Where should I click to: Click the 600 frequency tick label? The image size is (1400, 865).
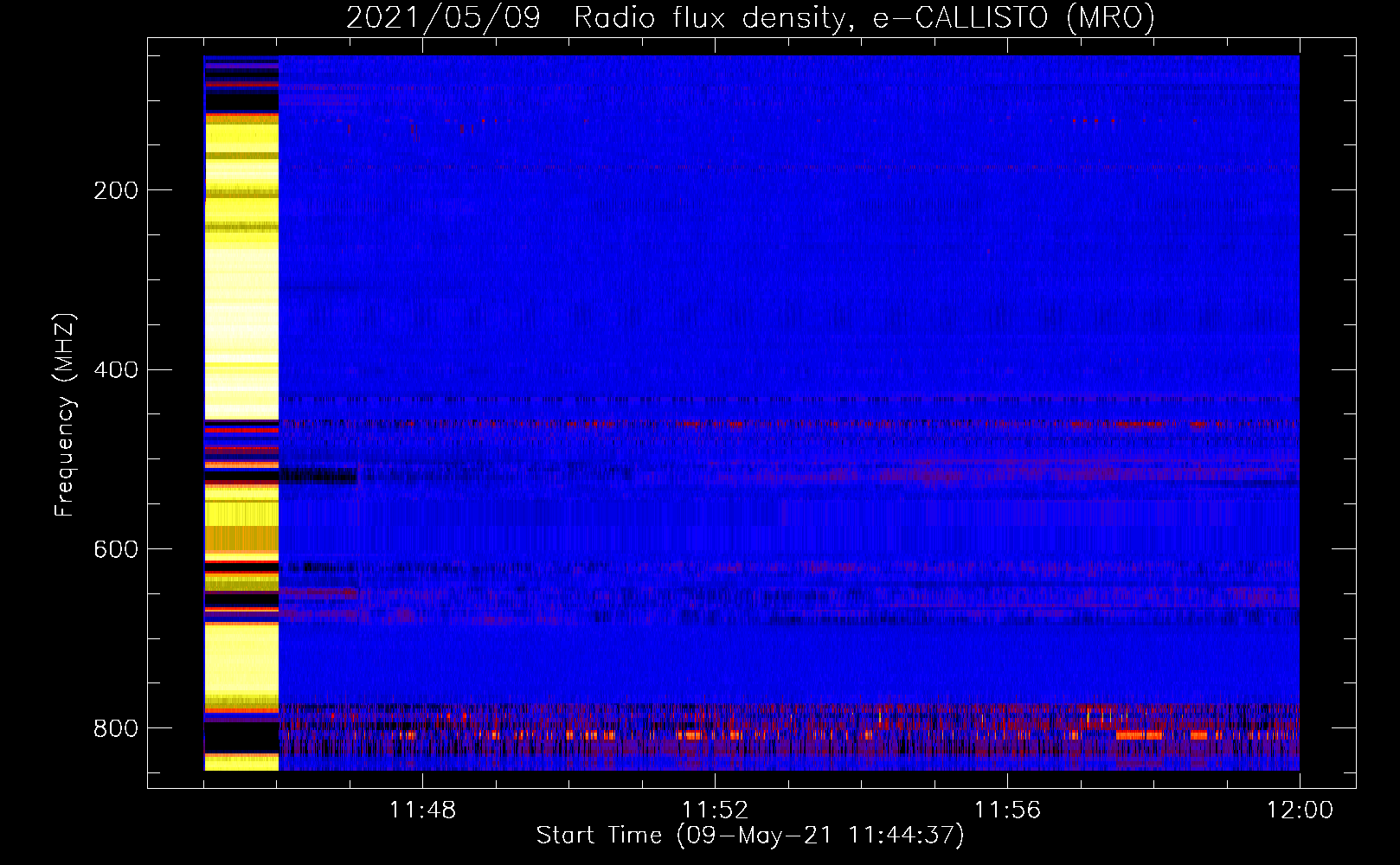[x=115, y=550]
